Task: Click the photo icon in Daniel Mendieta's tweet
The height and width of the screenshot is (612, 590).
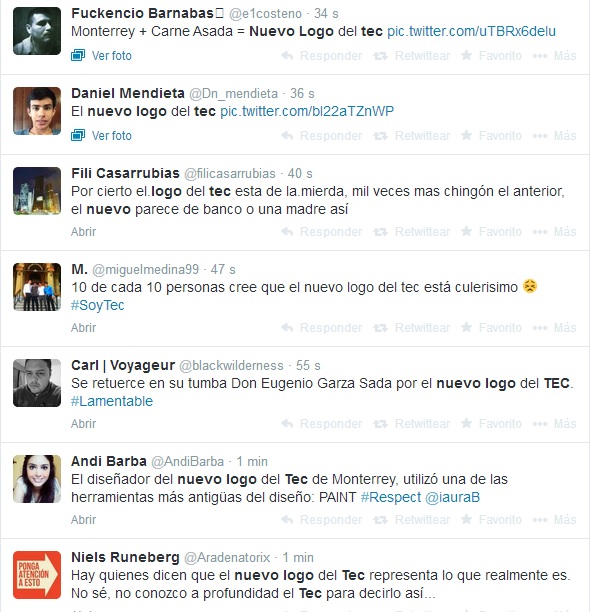Action: coord(78,135)
